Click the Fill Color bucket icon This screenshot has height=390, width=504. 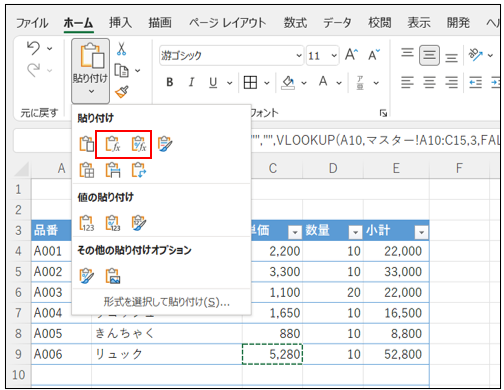pos(288,82)
